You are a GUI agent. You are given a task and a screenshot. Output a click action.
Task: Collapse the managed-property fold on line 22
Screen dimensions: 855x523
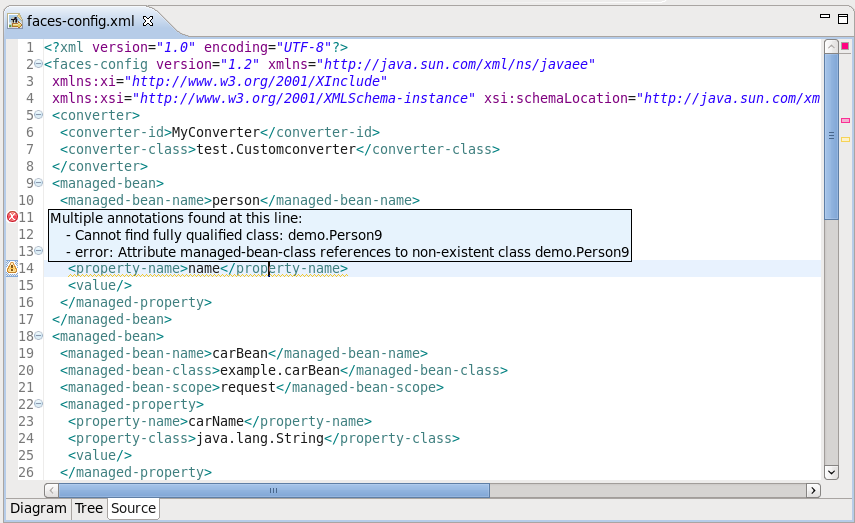point(39,404)
